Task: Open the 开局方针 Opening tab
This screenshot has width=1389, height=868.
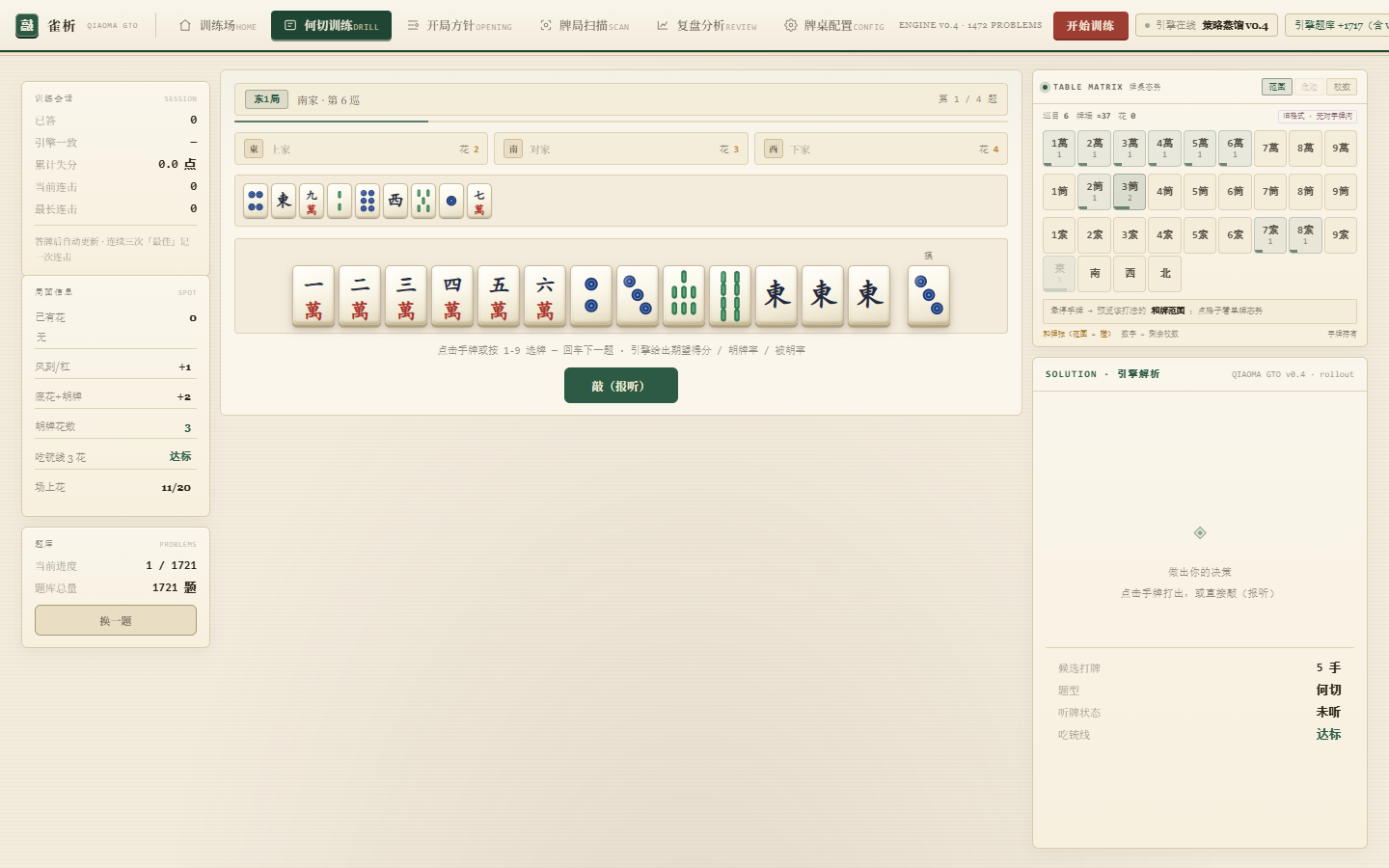Action: (x=459, y=26)
